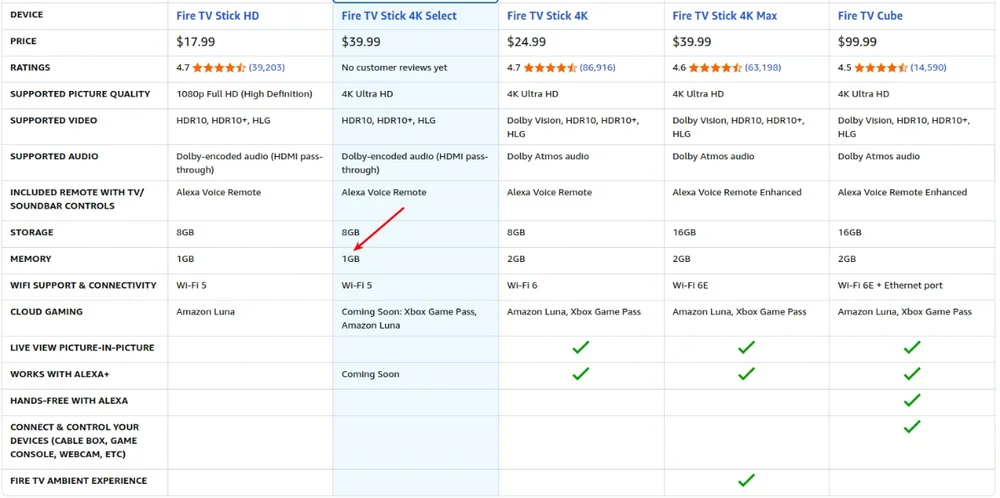Viewport: 1000px width, 498px height.
Task: Open the 39,203 reviews link
Action: tap(267, 68)
